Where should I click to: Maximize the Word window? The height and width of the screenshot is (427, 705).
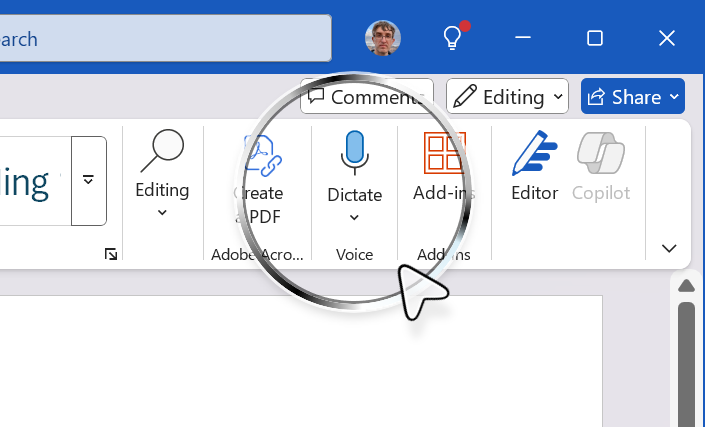pyautogui.click(x=594, y=38)
